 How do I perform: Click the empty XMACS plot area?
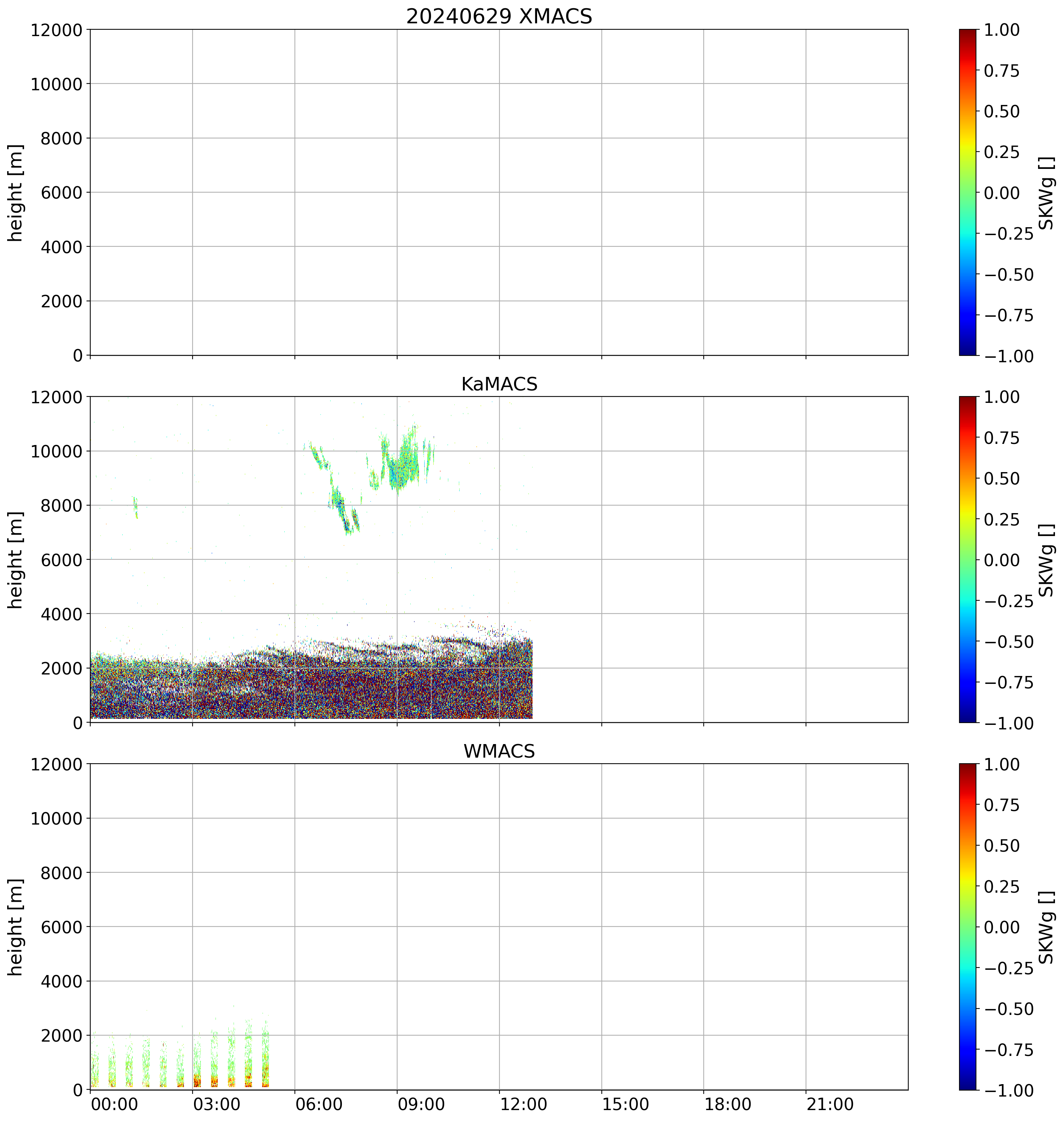pyautogui.click(x=499, y=192)
